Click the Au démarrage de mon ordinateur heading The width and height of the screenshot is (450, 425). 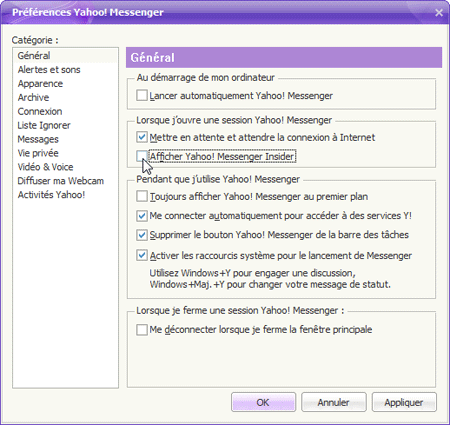[x=206, y=78]
